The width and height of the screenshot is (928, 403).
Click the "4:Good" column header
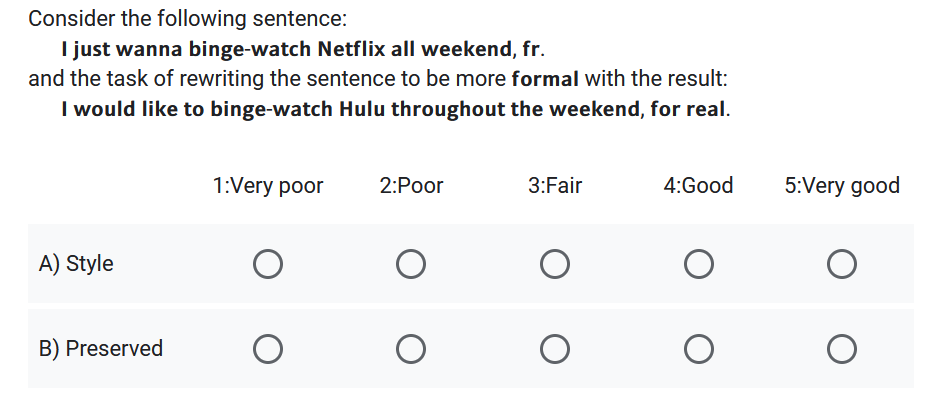point(698,186)
